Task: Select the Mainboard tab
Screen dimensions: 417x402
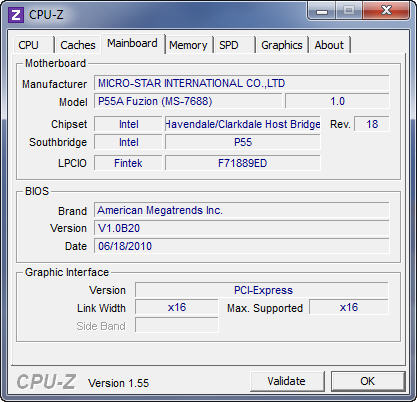Action: tap(132, 43)
